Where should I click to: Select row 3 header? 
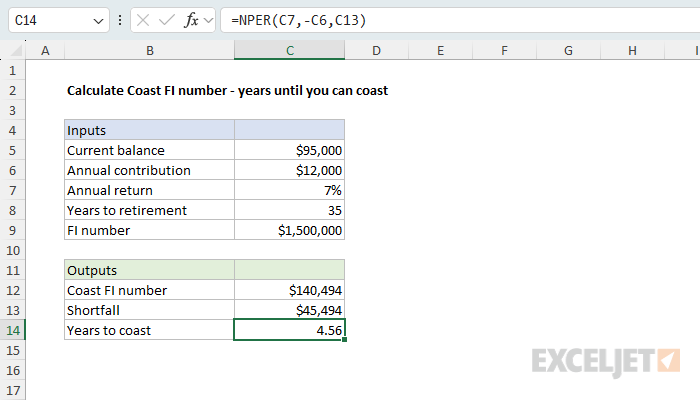coord(12,110)
